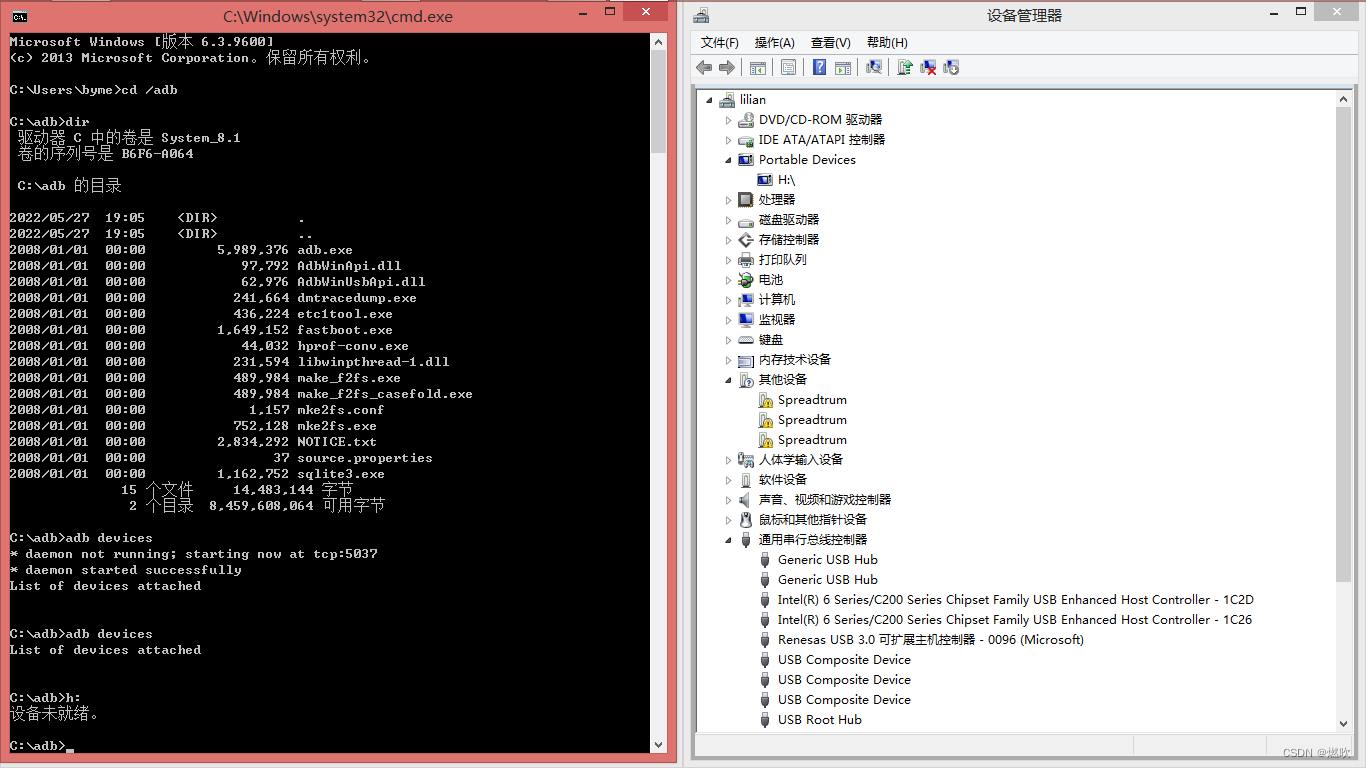1366x768 pixels.
Task: Open the Device Manager title bar icon
Action: click(x=701, y=16)
